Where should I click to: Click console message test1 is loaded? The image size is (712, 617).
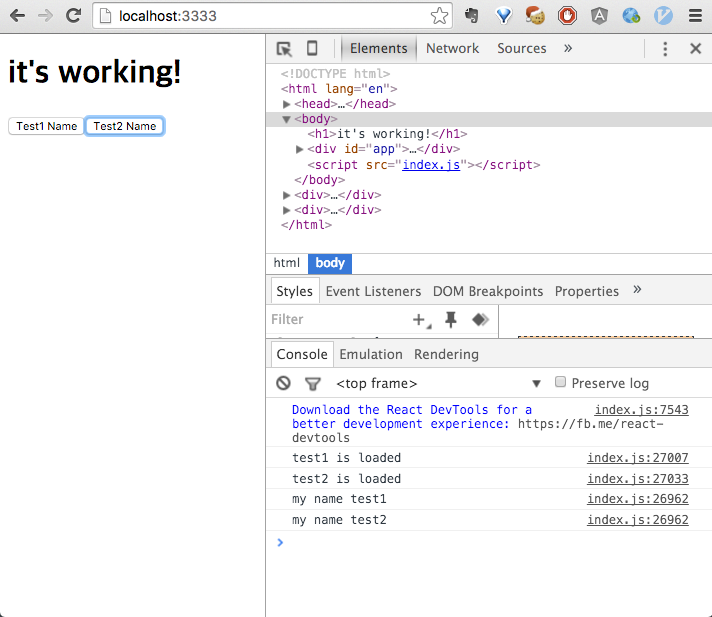pyautogui.click(x=346, y=458)
